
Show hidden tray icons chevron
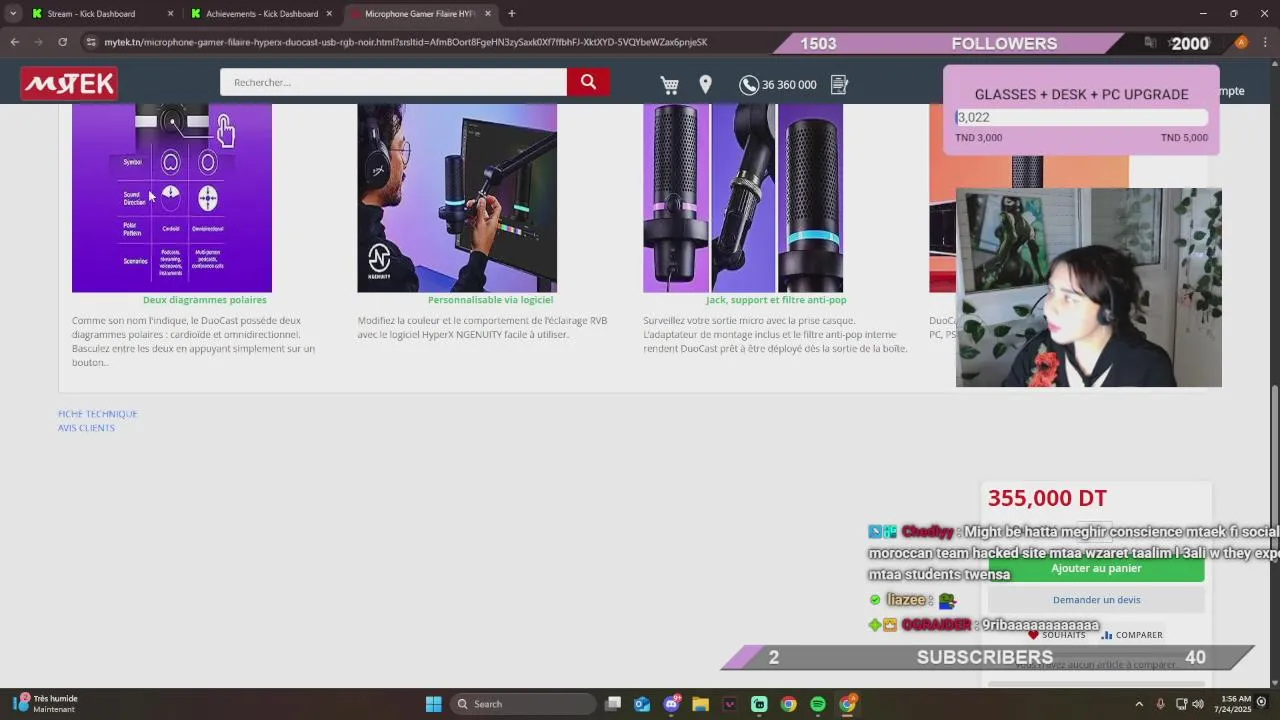[1139, 704]
